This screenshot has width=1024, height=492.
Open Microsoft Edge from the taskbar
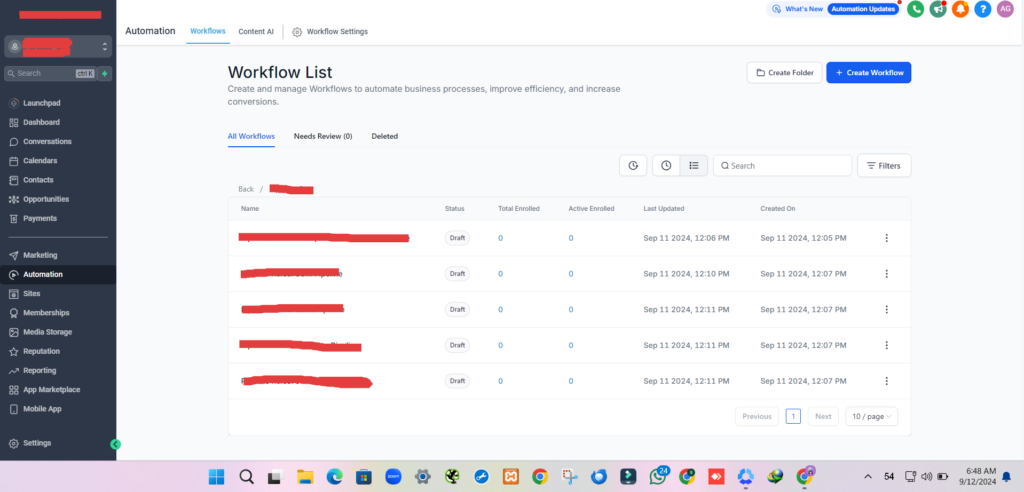[334, 476]
